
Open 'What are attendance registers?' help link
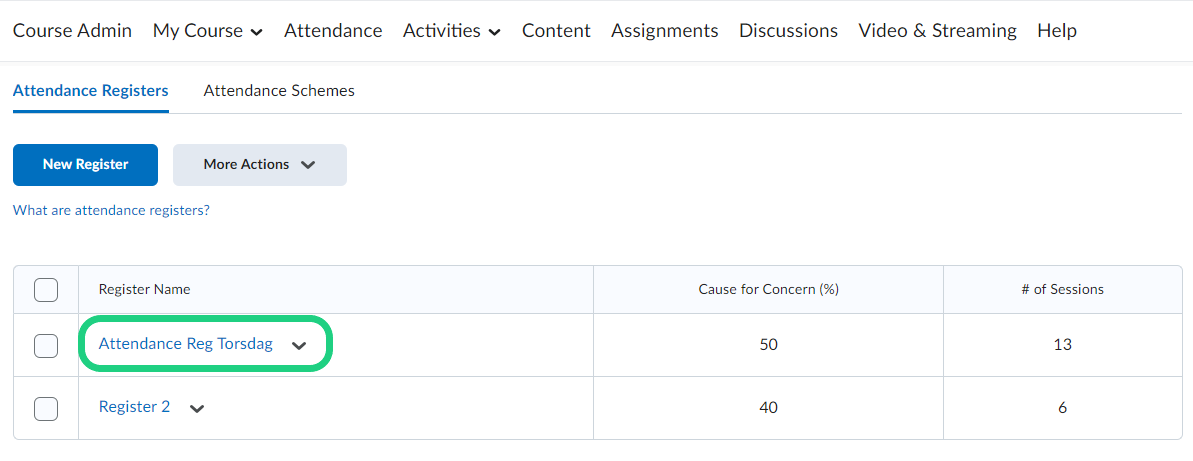[111, 211]
